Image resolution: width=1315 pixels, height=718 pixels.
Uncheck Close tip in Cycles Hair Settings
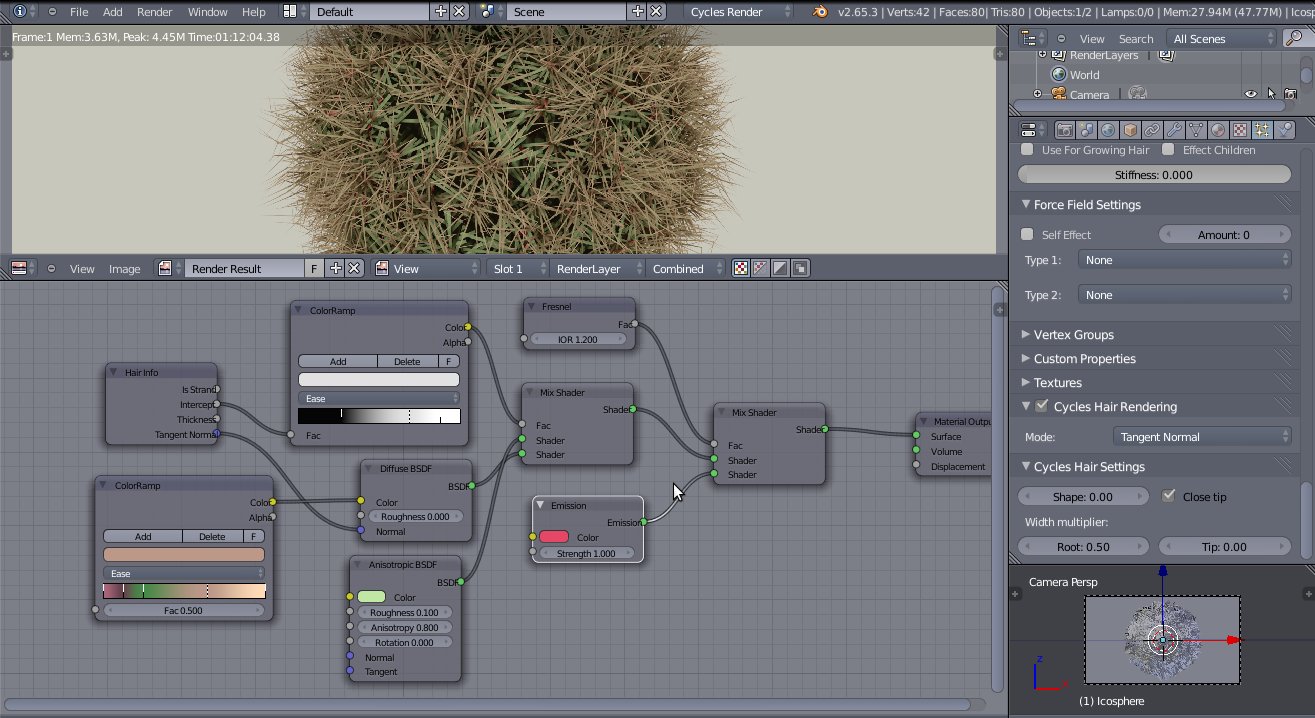pos(1169,496)
